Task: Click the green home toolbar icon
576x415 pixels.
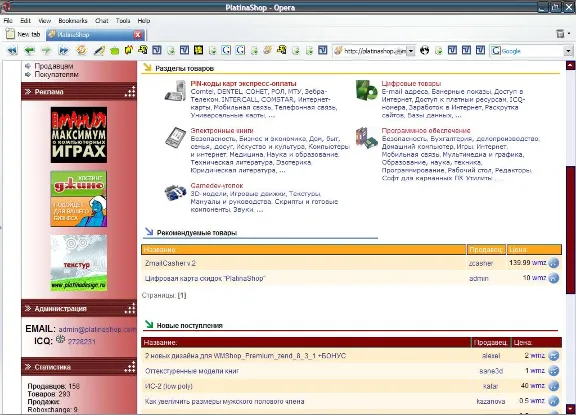Action: coord(114,51)
